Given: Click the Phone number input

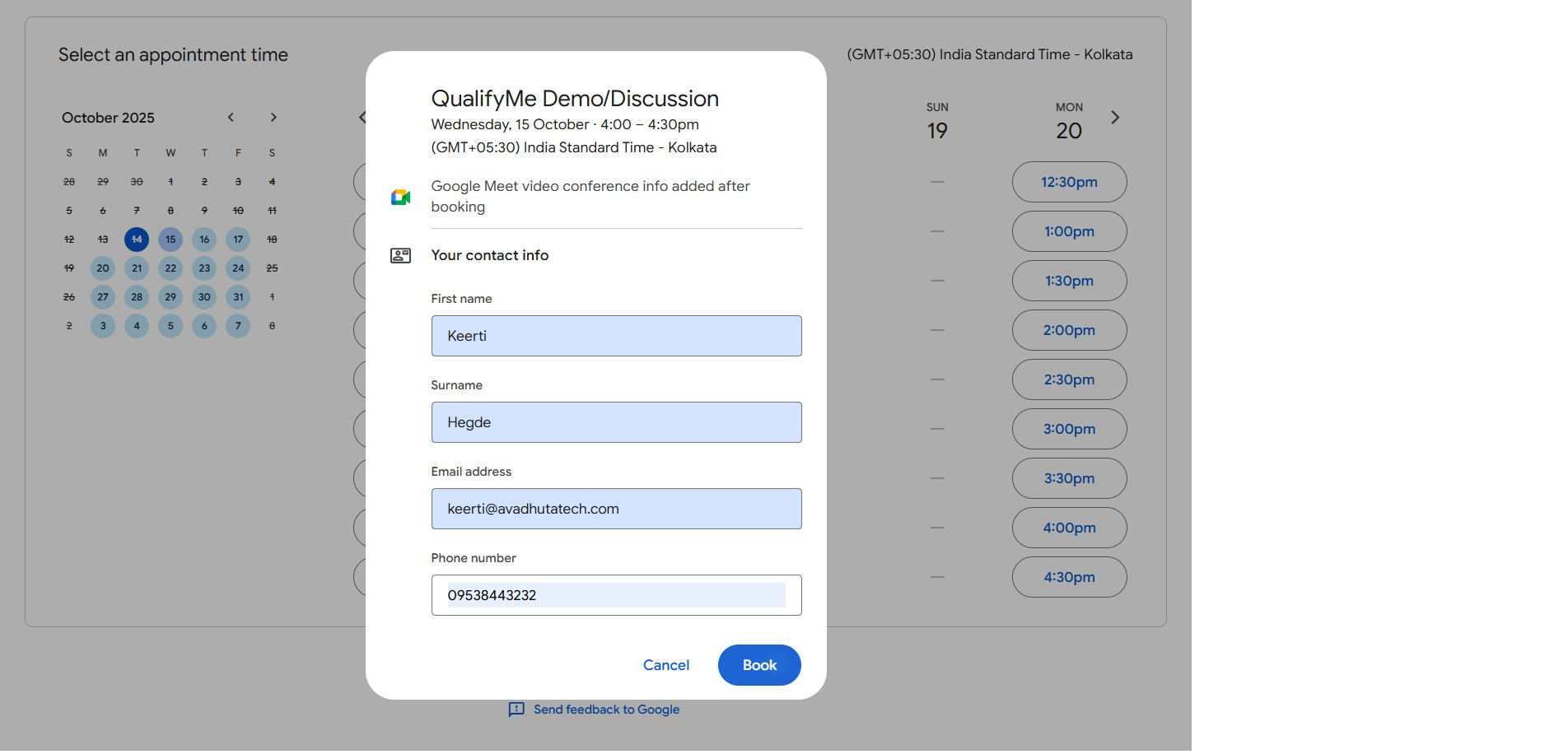Looking at the screenshot, I should [616, 595].
